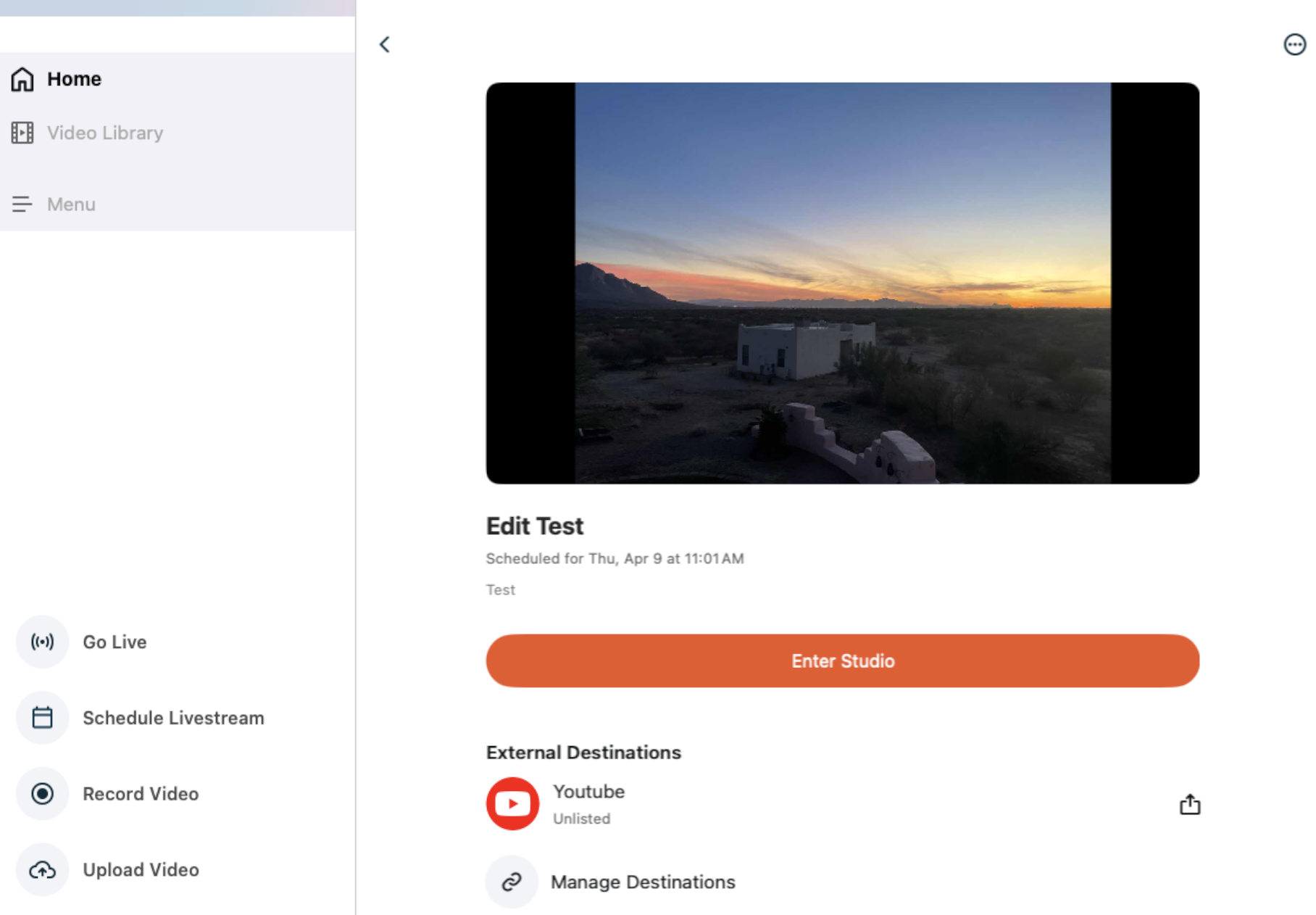This screenshot has height=915, width=1316.
Task: Click the Go Live broadcast icon
Action: pos(42,642)
